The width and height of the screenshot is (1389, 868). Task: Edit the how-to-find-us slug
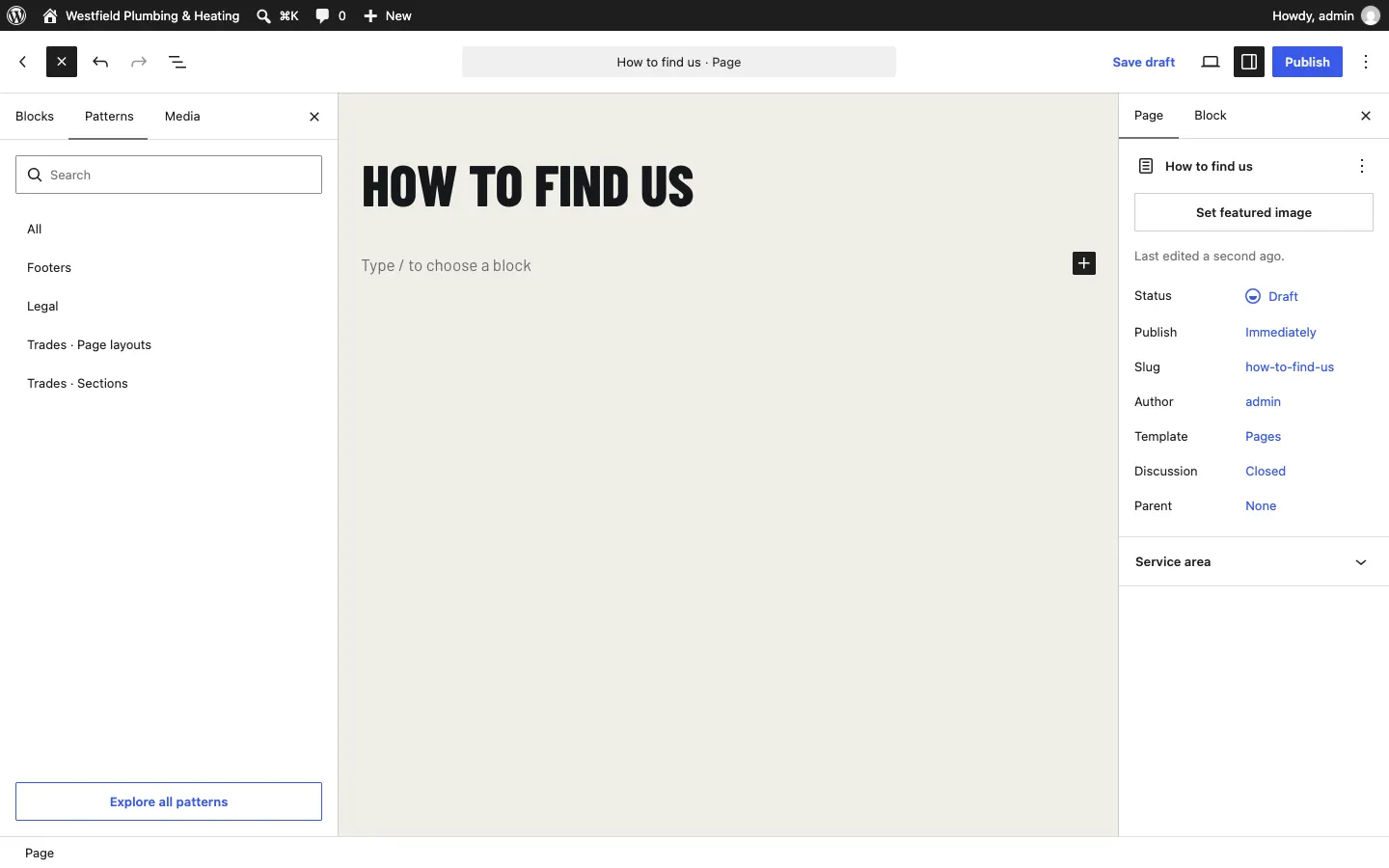1290,367
